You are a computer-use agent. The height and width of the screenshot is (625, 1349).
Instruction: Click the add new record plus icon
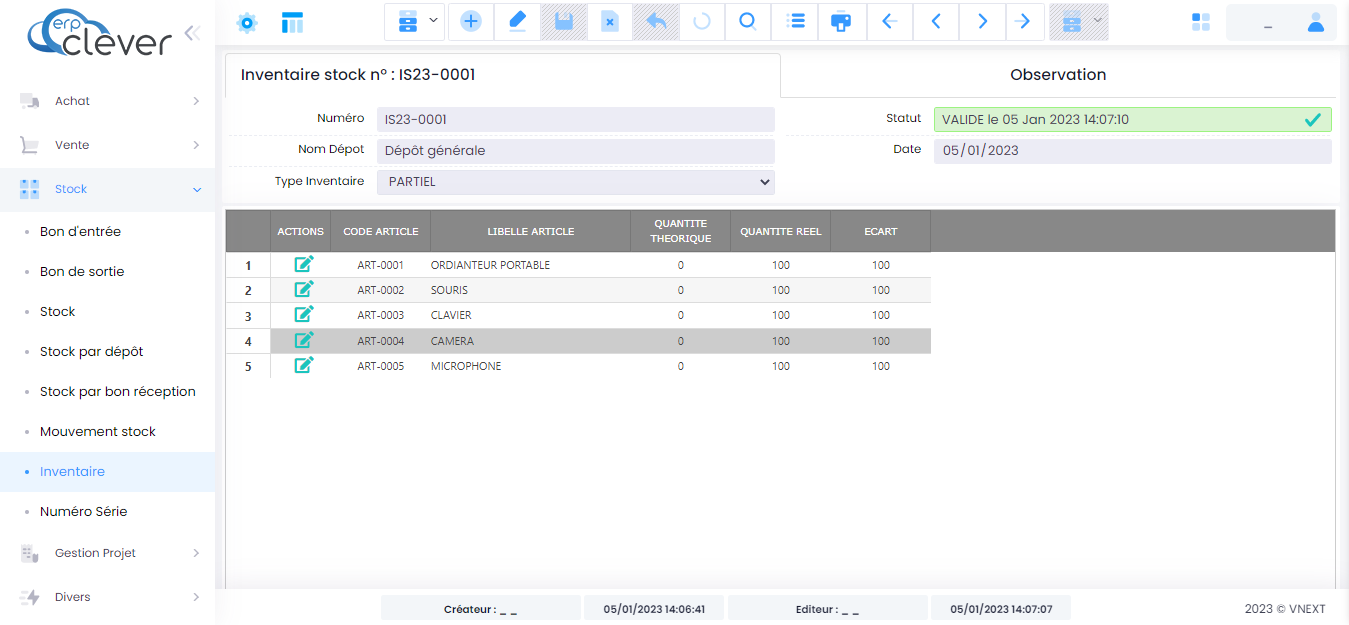coord(471,21)
